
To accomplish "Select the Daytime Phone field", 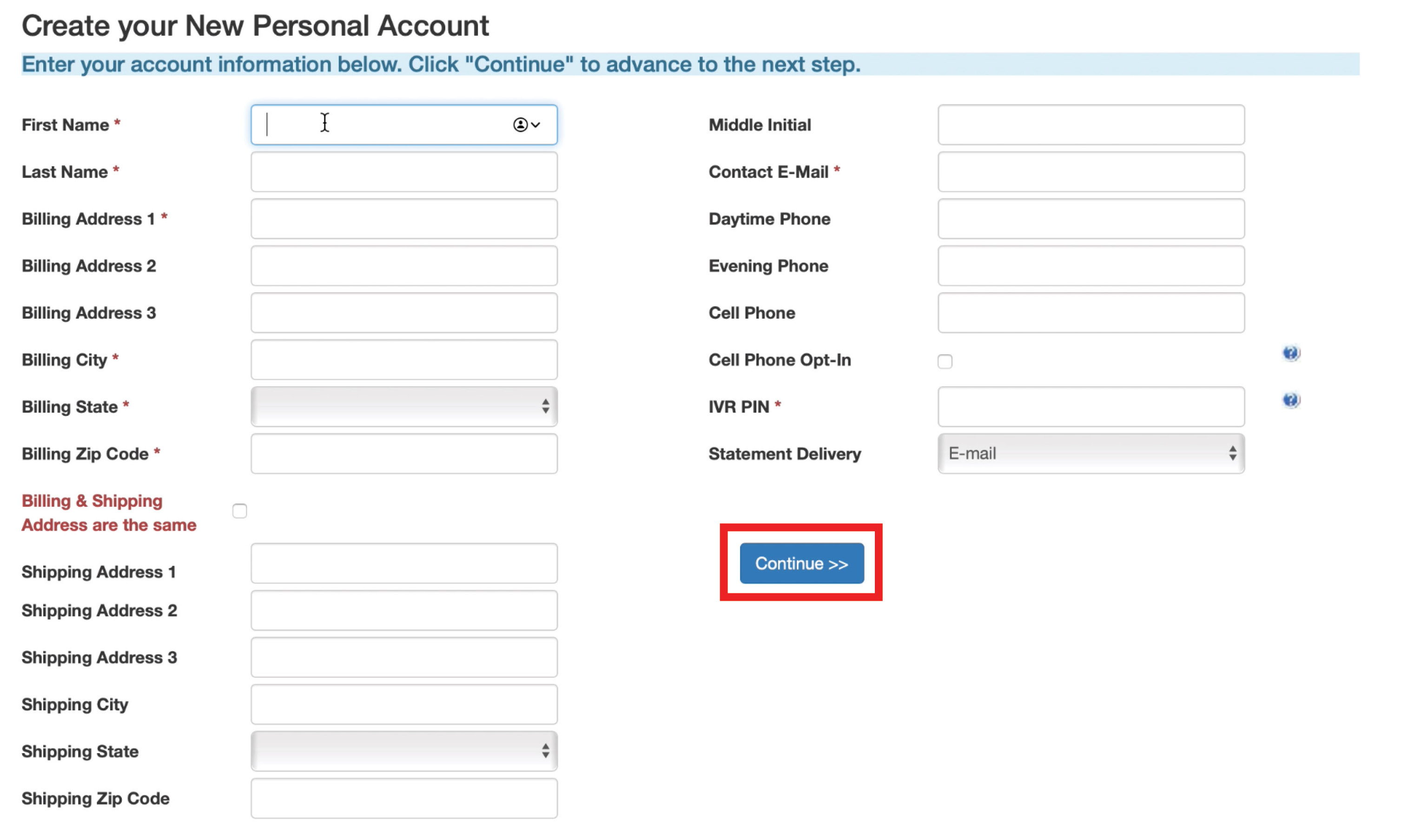I will pyautogui.click(x=1091, y=219).
